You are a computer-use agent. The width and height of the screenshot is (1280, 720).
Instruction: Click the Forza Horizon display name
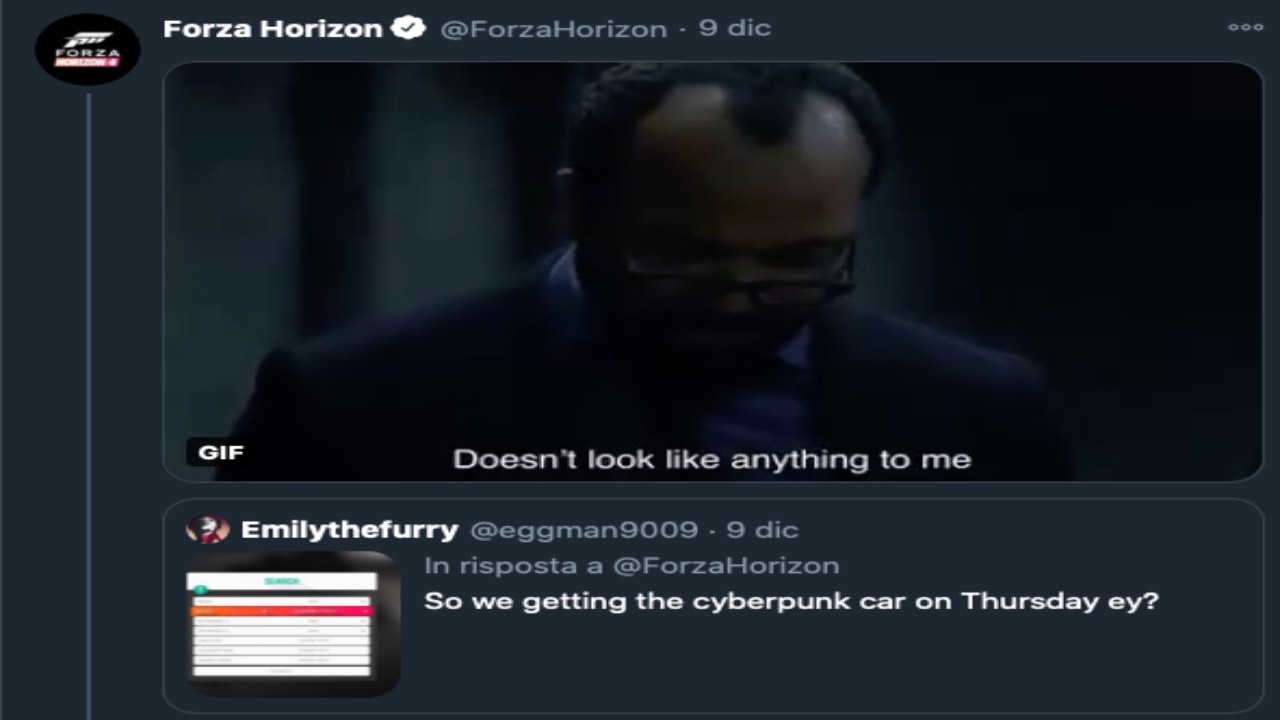click(273, 29)
